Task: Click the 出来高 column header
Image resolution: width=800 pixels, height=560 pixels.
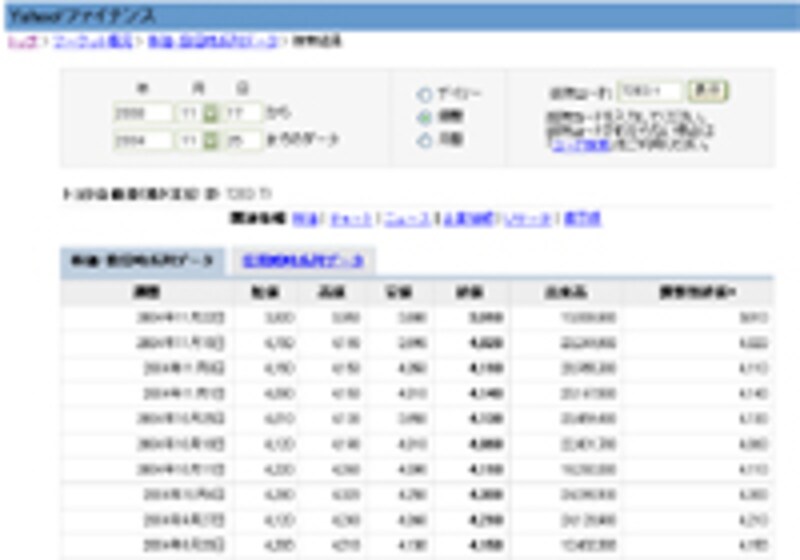Action: (566, 292)
